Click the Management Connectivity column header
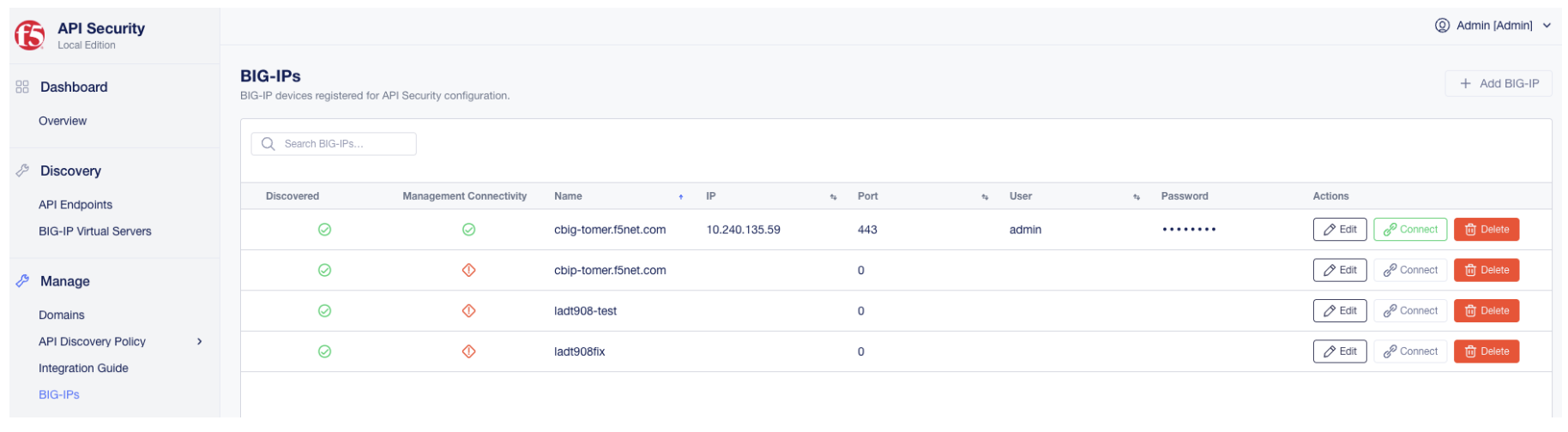Screen dimensions: 1568x432 pyautogui.click(x=465, y=196)
